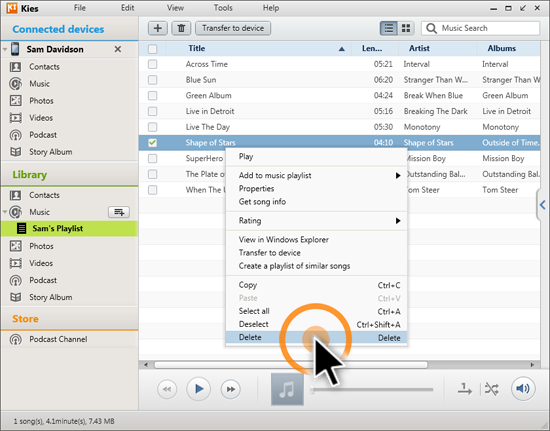Toggle shuffle playback icon
Viewport: 550px width, 431px height.
(x=491, y=389)
